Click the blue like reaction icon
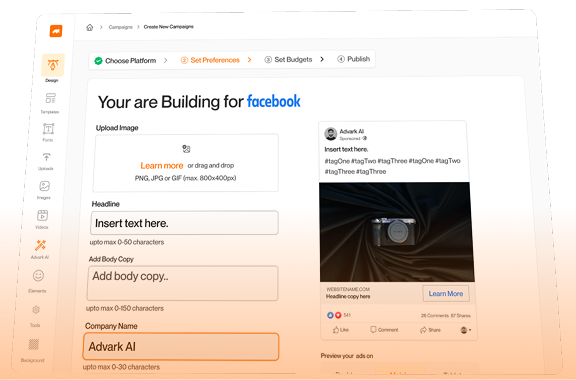The width and height of the screenshot is (576, 380). 330,315
